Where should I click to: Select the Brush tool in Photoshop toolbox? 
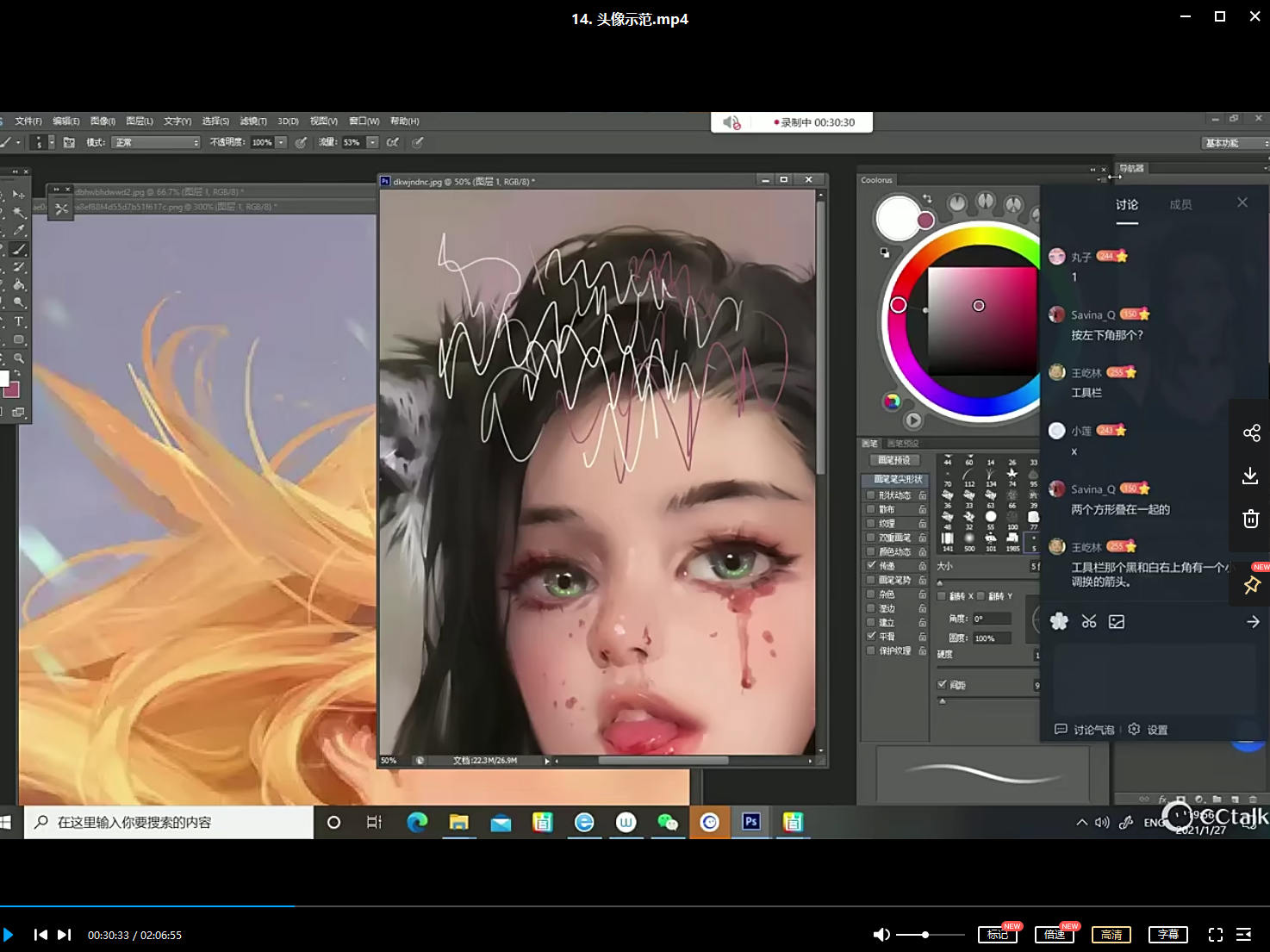(19, 250)
